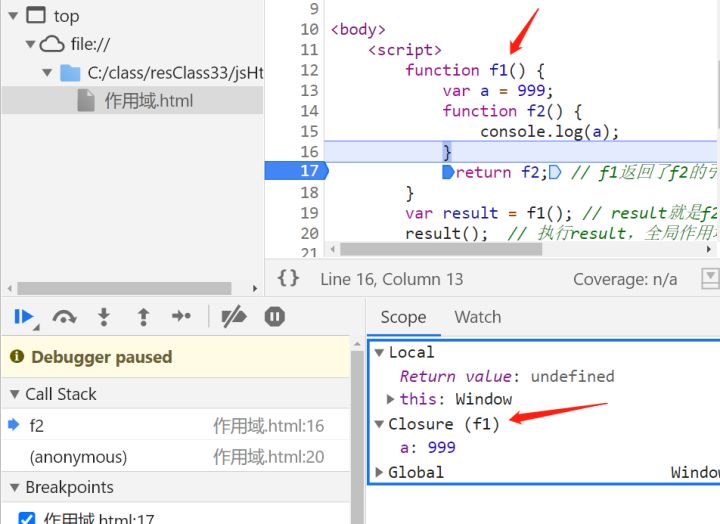Screen dimensions: 720x524
Task: Toggle pause on exceptions icon
Action: 275,316
